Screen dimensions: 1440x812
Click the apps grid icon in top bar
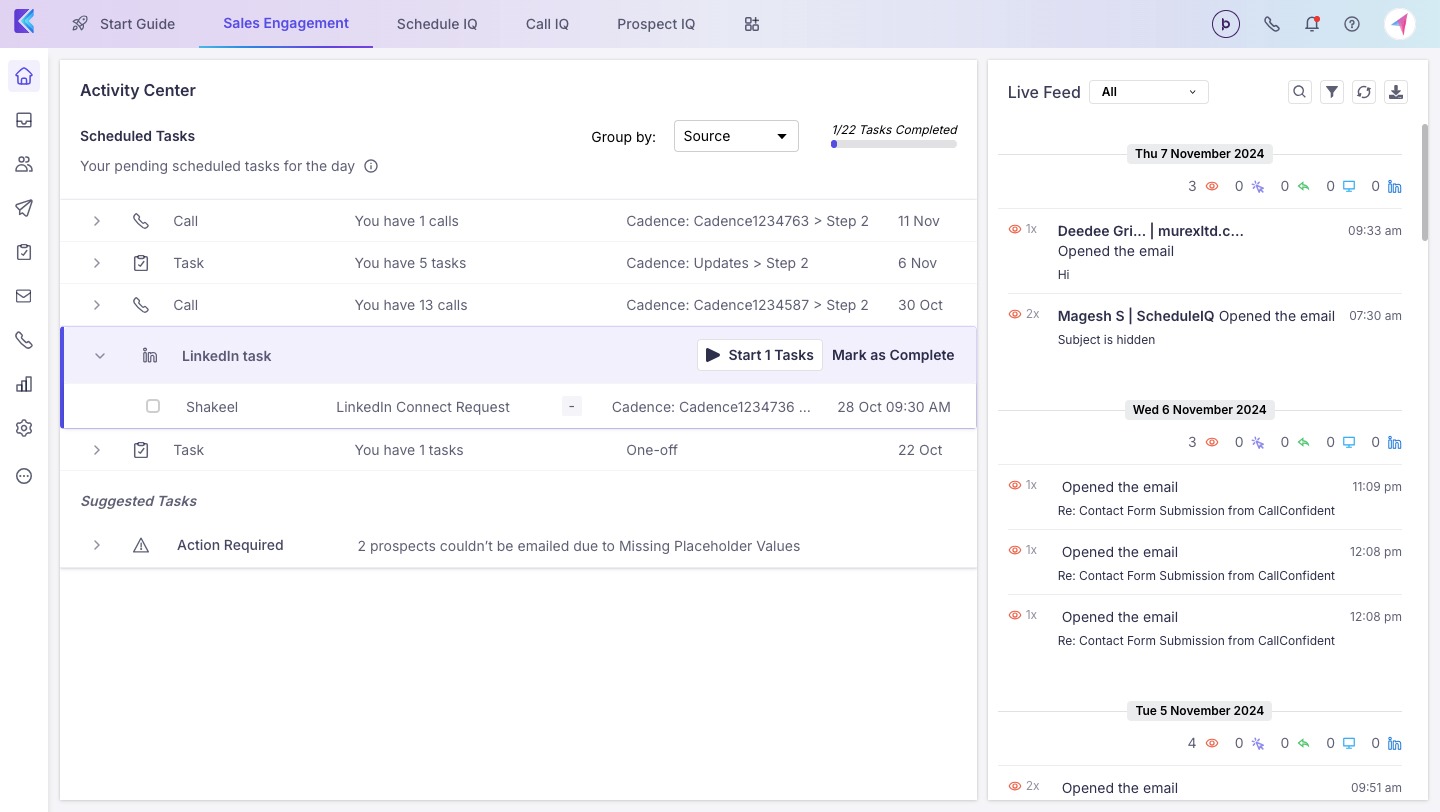752,24
